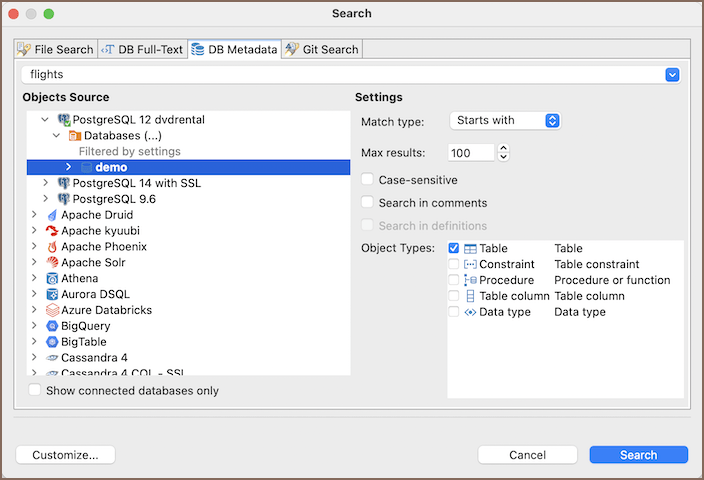Click the PostgreSQL 9.6 elephant icon

(x=64, y=199)
